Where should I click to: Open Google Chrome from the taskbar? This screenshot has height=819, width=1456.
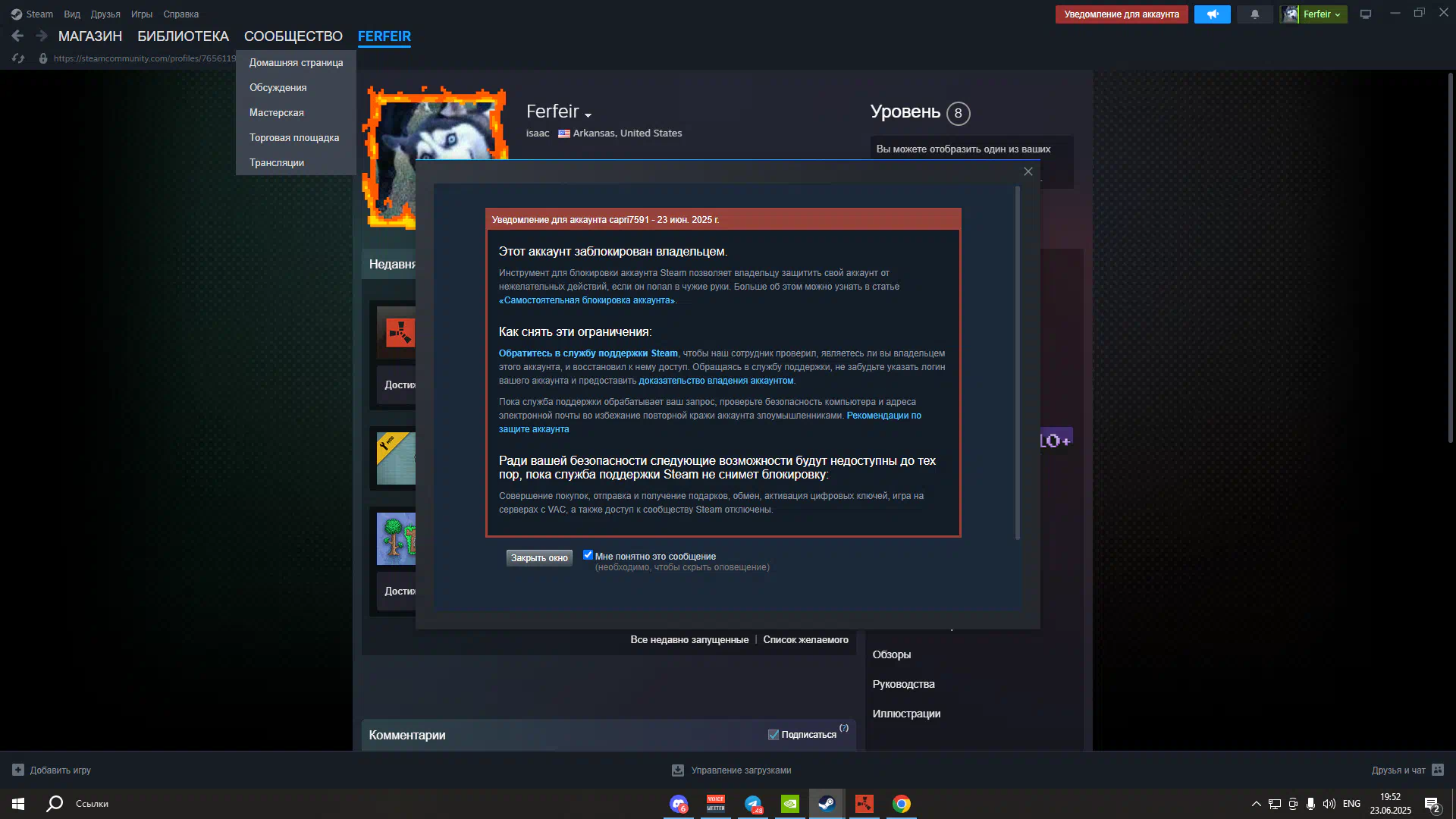coord(902,804)
